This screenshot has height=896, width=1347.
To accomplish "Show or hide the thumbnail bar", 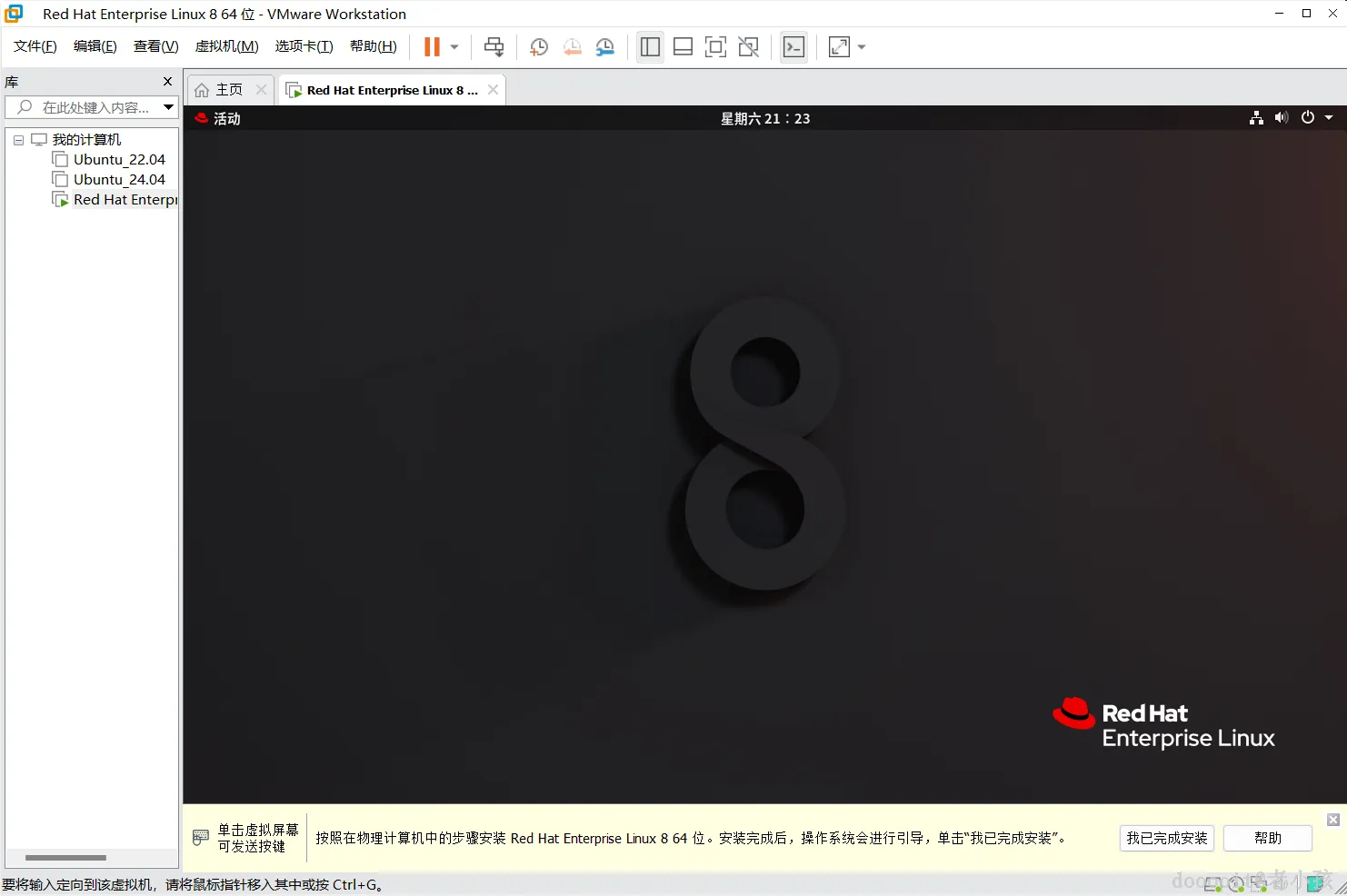I will (x=683, y=46).
